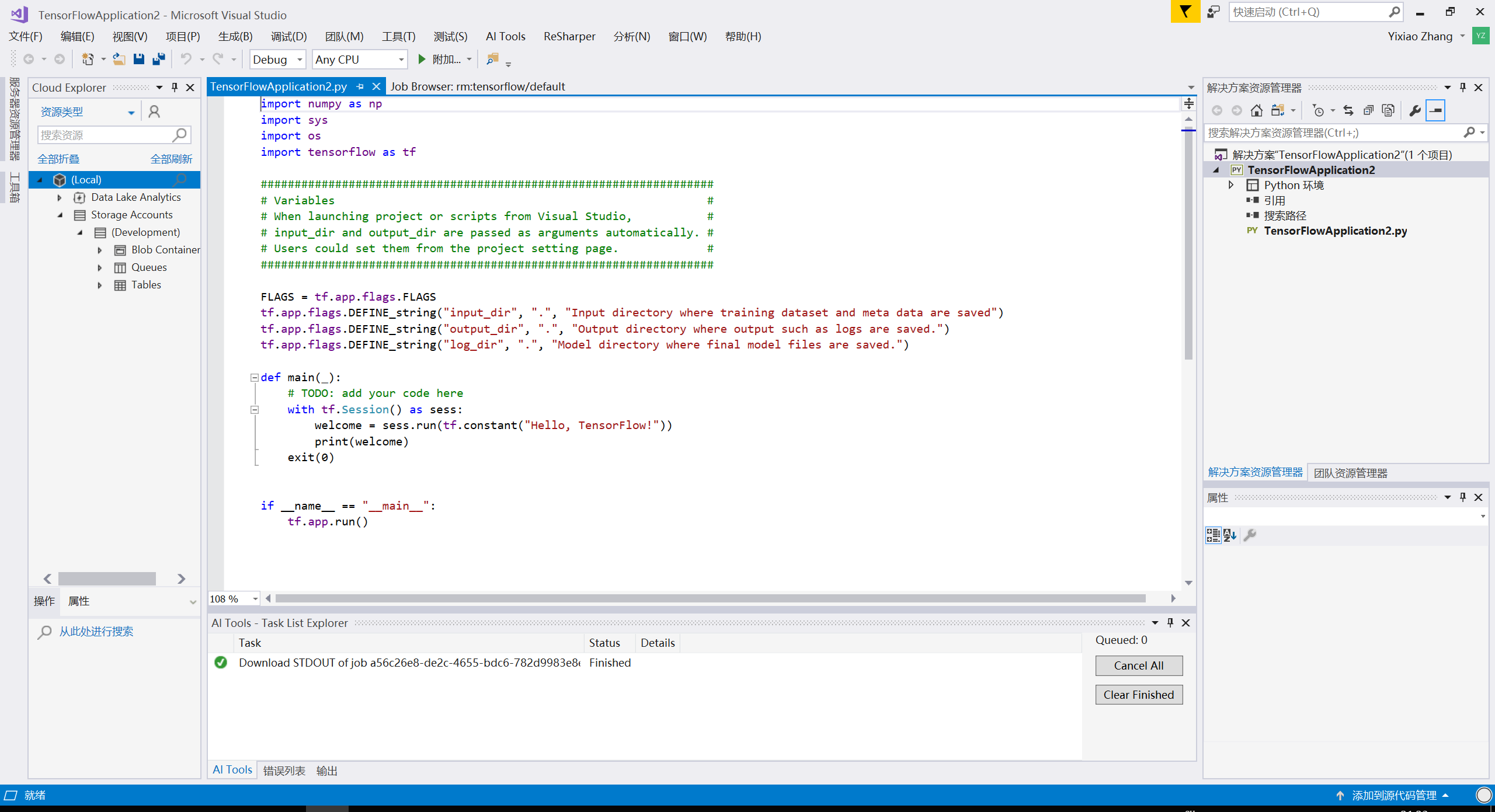
Task: Toggle pin on TensorFlowApplication2.py tab
Action: point(360,86)
